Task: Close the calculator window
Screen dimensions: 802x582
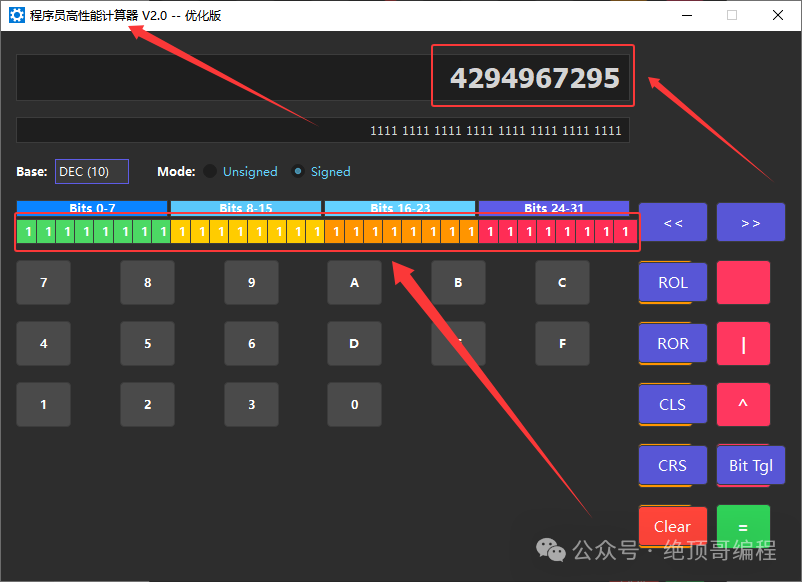Action: [777, 15]
